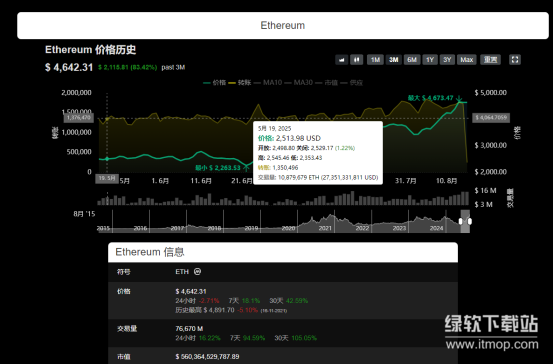This screenshot has height=364, width=553.
Task: Click the 19. 5月 crosshair date label
Action: (107, 178)
